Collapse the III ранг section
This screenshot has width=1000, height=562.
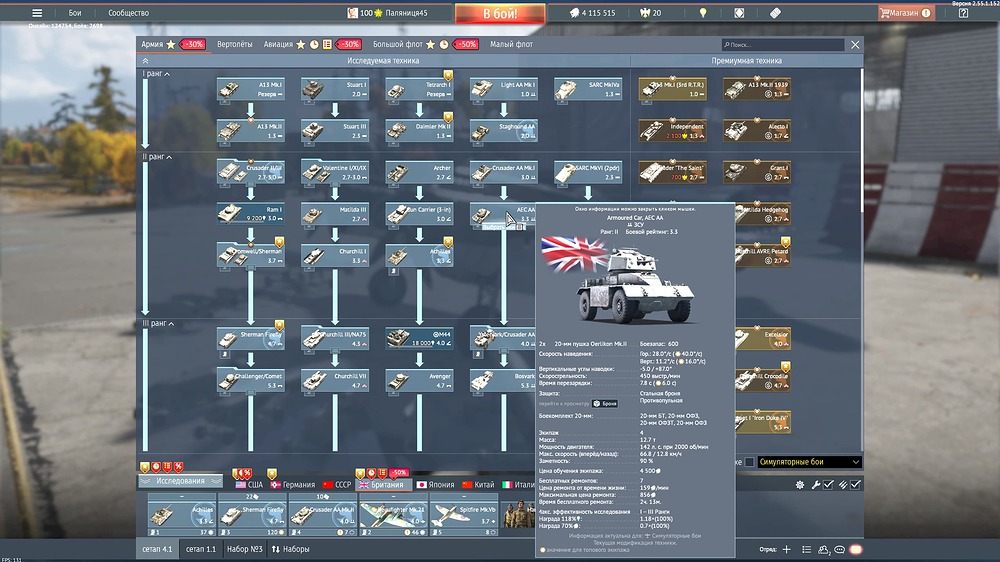(x=158, y=323)
